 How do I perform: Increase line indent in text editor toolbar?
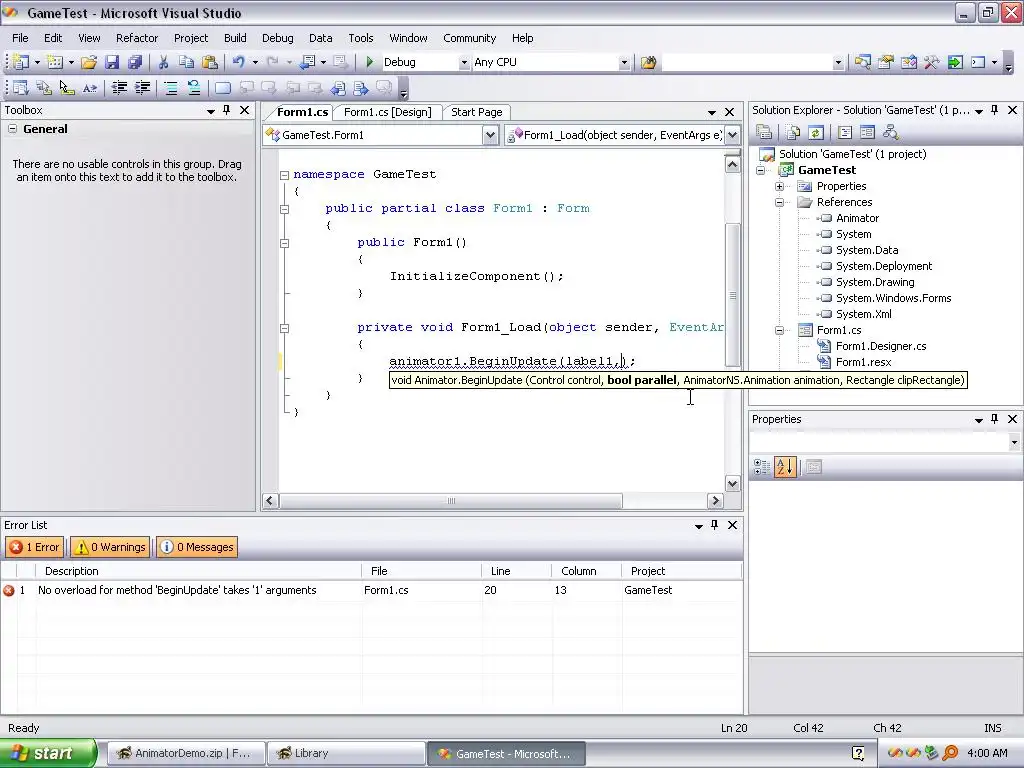pyautogui.click(x=142, y=88)
